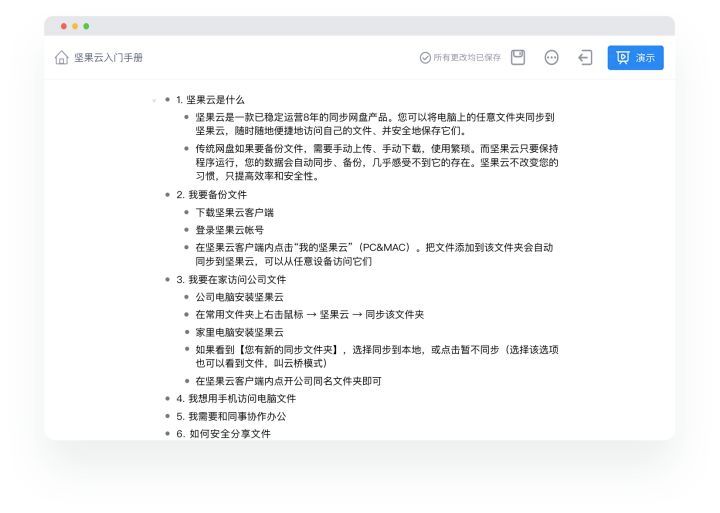
Task: Open the more options ellipsis menu
Action: (x=551, y=57)
